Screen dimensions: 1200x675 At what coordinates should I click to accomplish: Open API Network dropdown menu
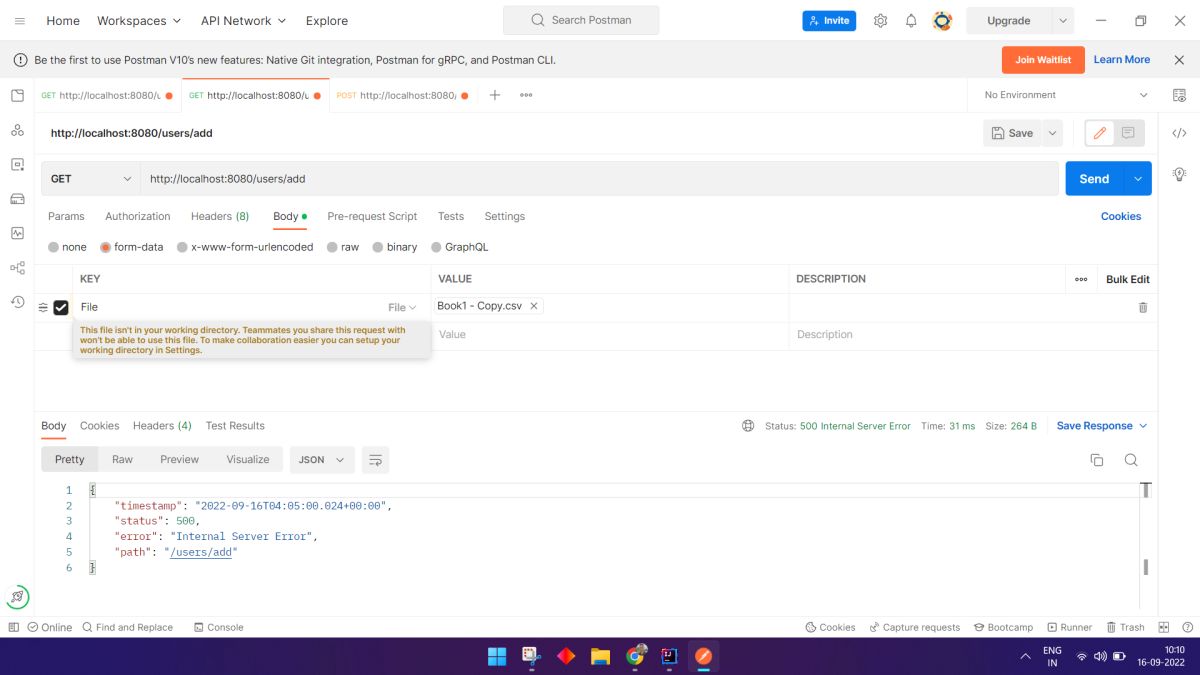click(243, 20)
